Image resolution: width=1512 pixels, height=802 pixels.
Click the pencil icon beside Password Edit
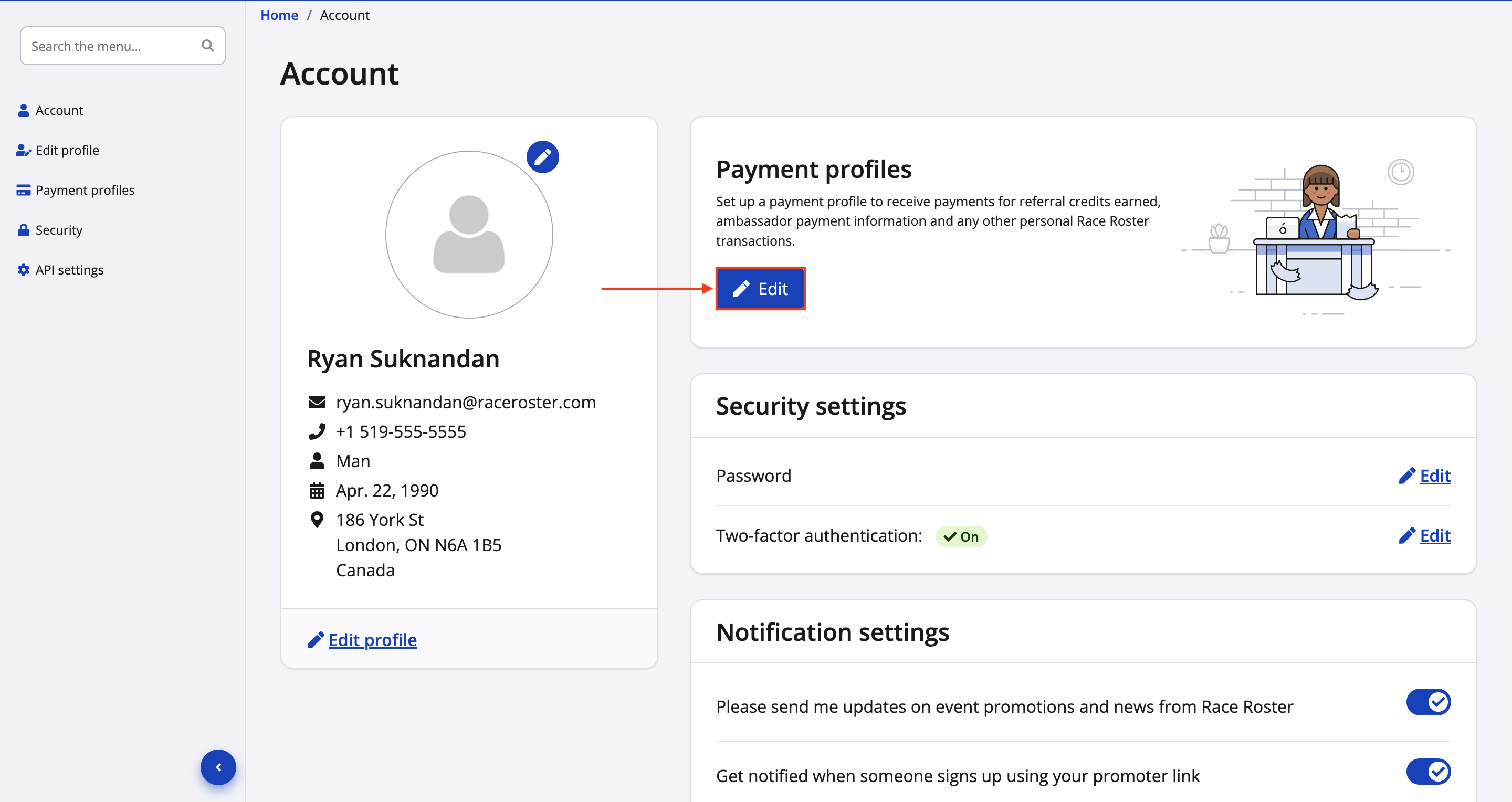(1406, 476)
